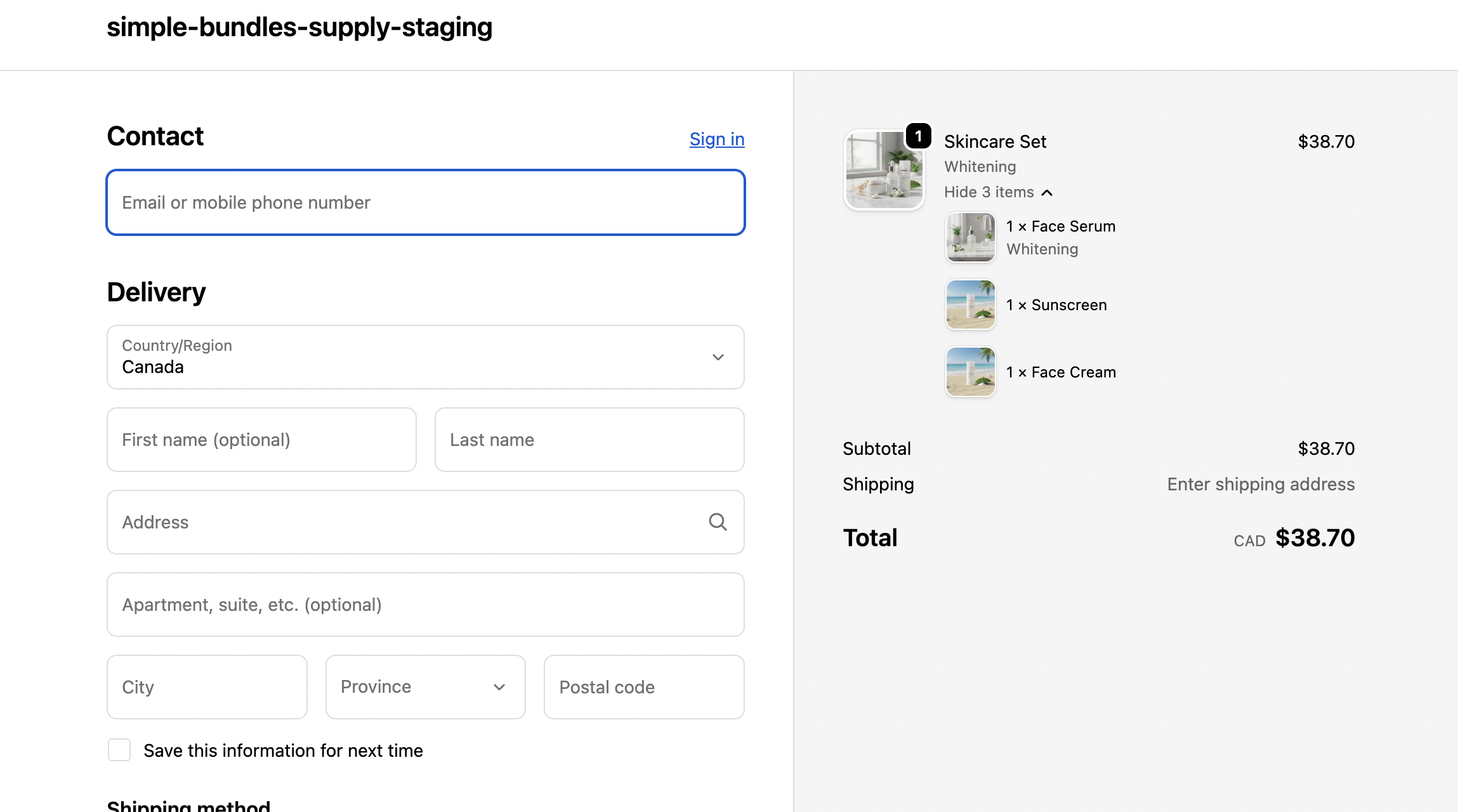Click the Last name field
The width and height of the screenshot is (1458, 812).
tap(589, 440)
